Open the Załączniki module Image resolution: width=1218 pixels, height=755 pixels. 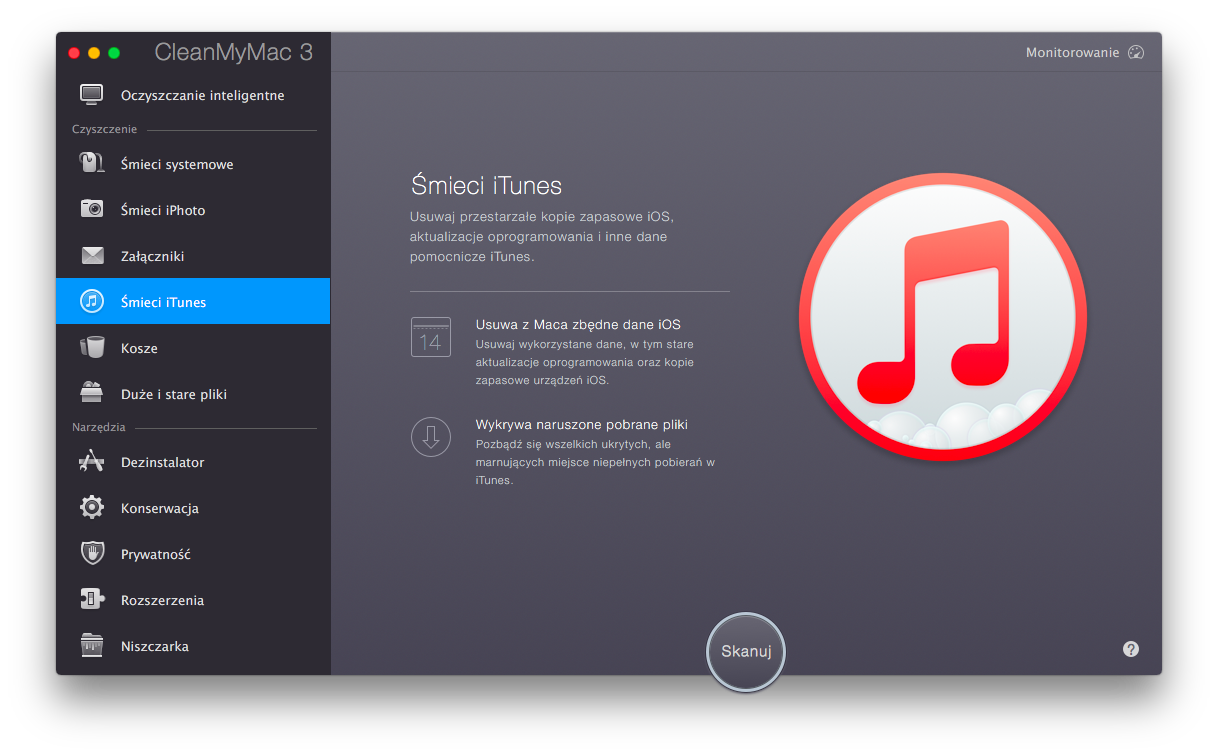[193, 256]
